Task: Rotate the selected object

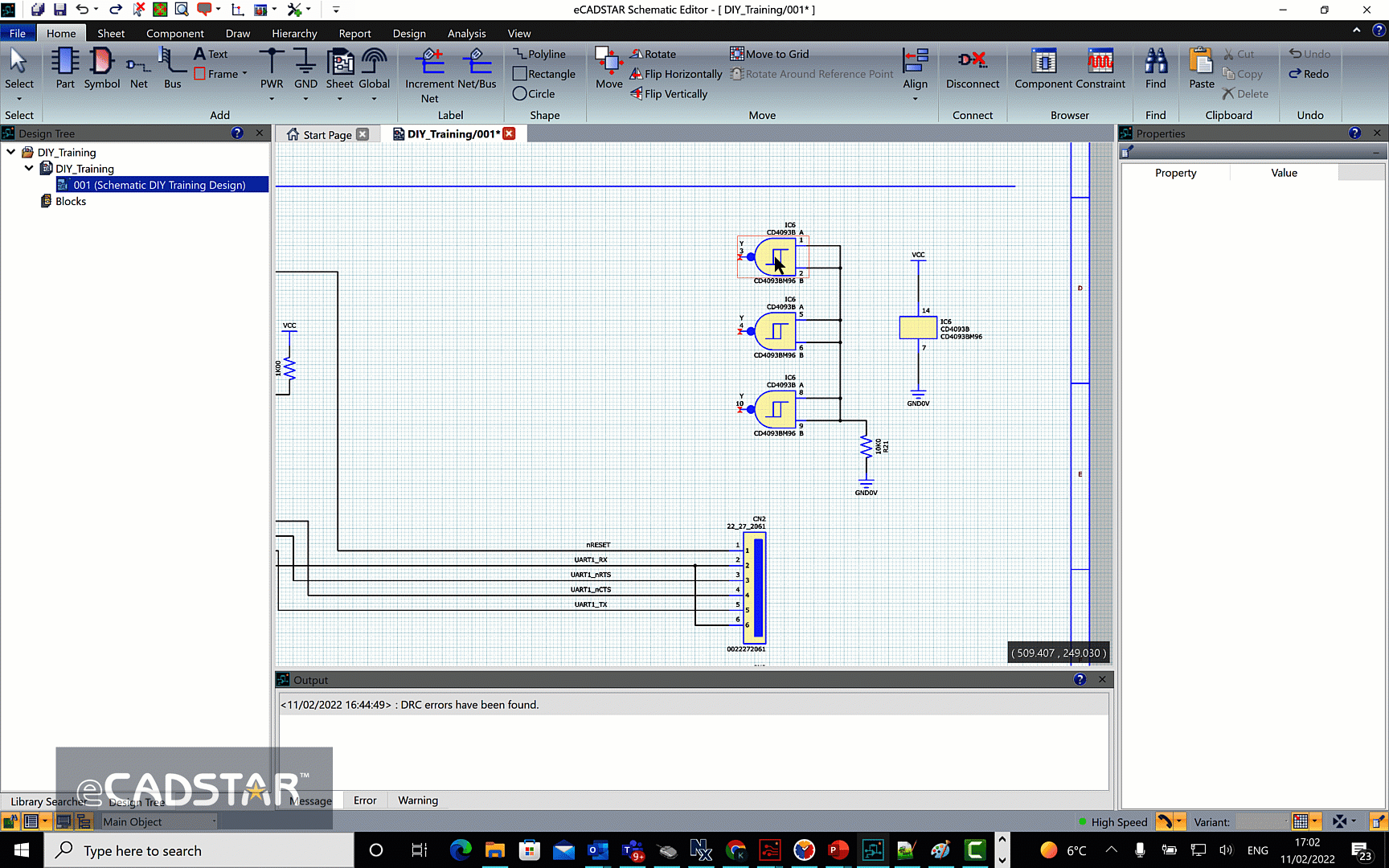Action: 653,54
